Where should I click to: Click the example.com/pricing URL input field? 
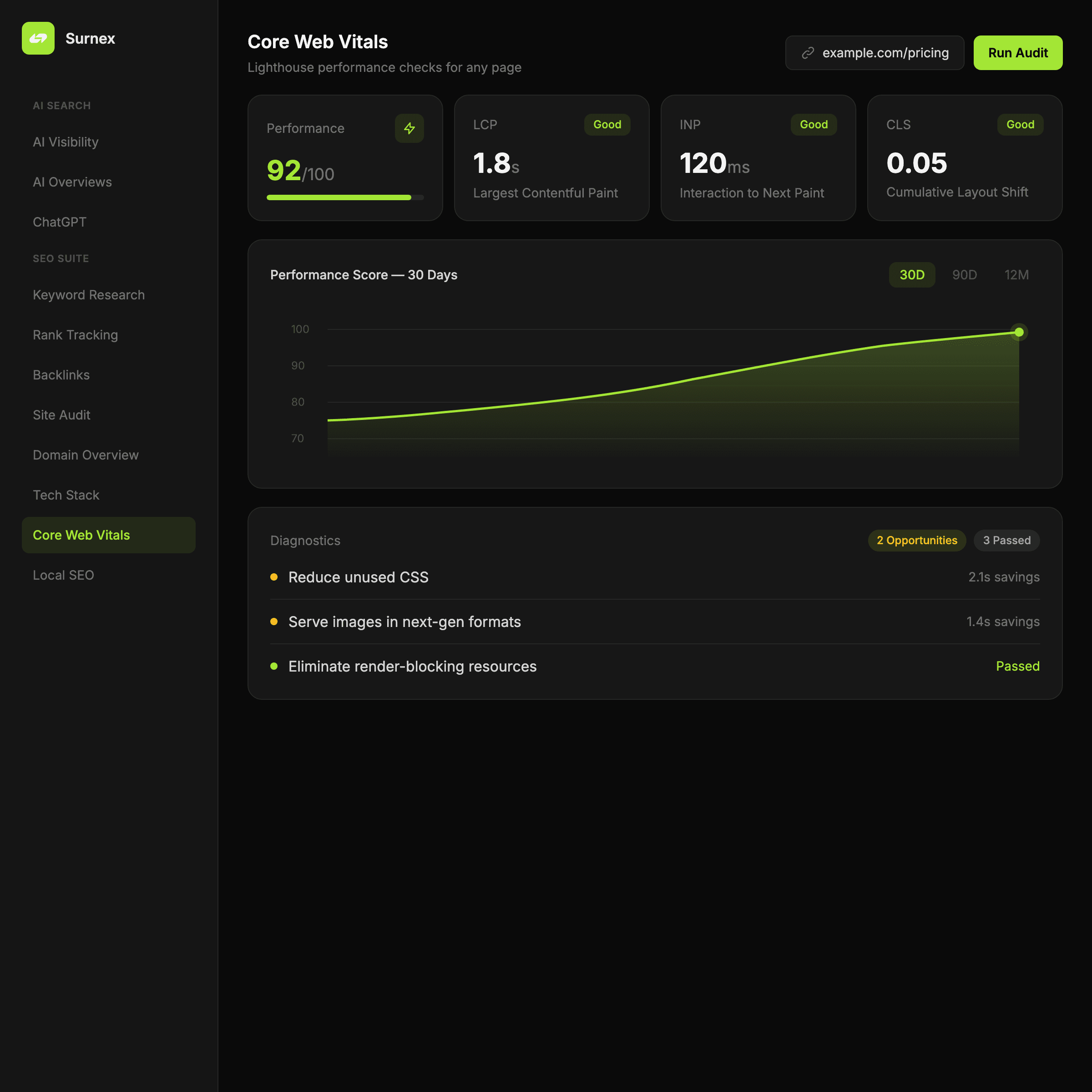click(x=885, y=53)
